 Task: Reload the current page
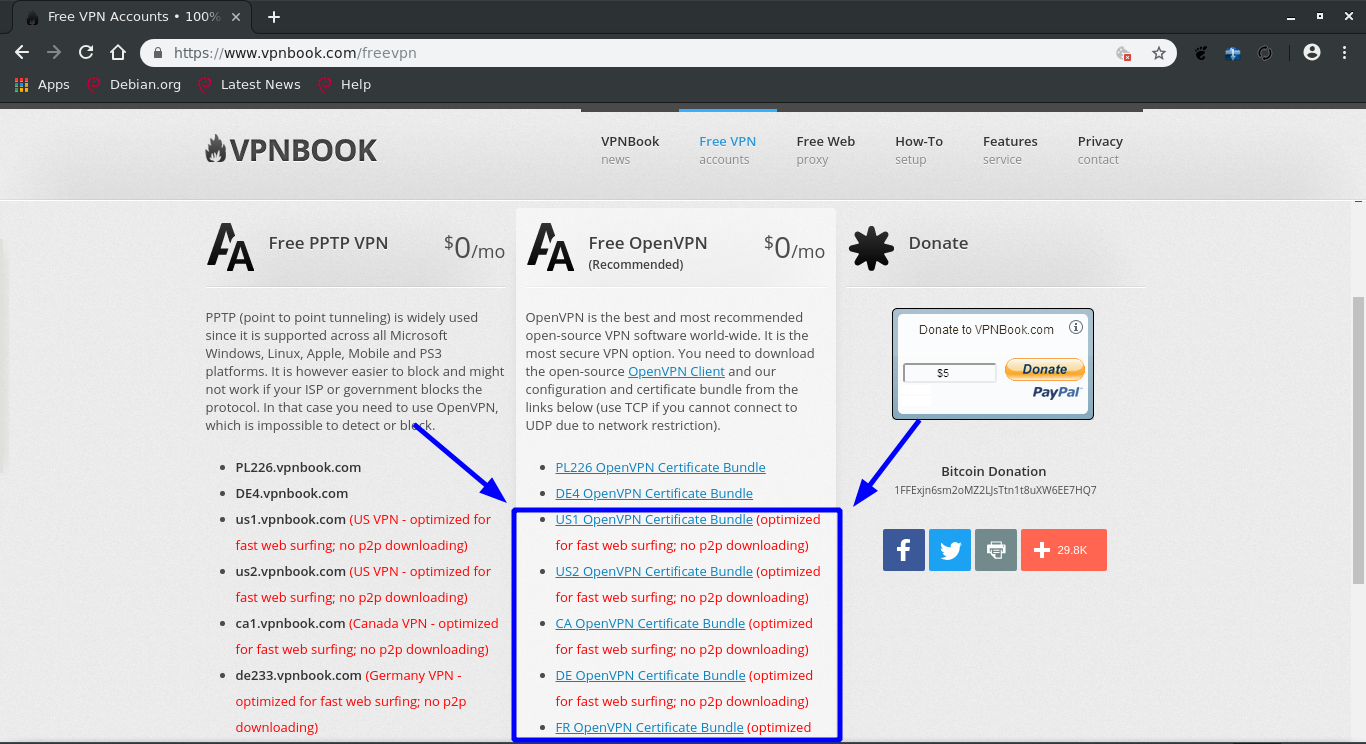[x=86, y=53]
